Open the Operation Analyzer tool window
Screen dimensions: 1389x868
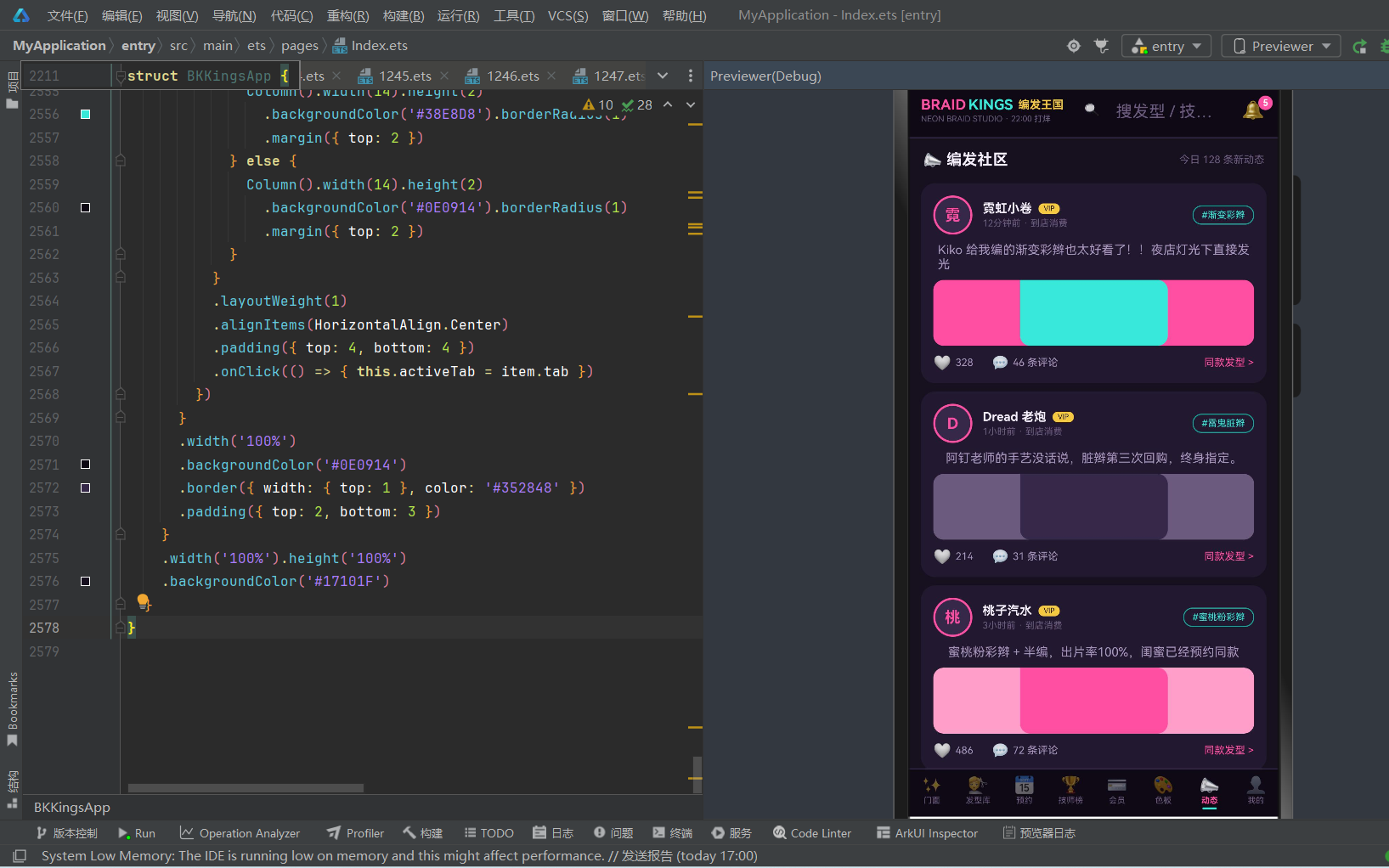240,833
